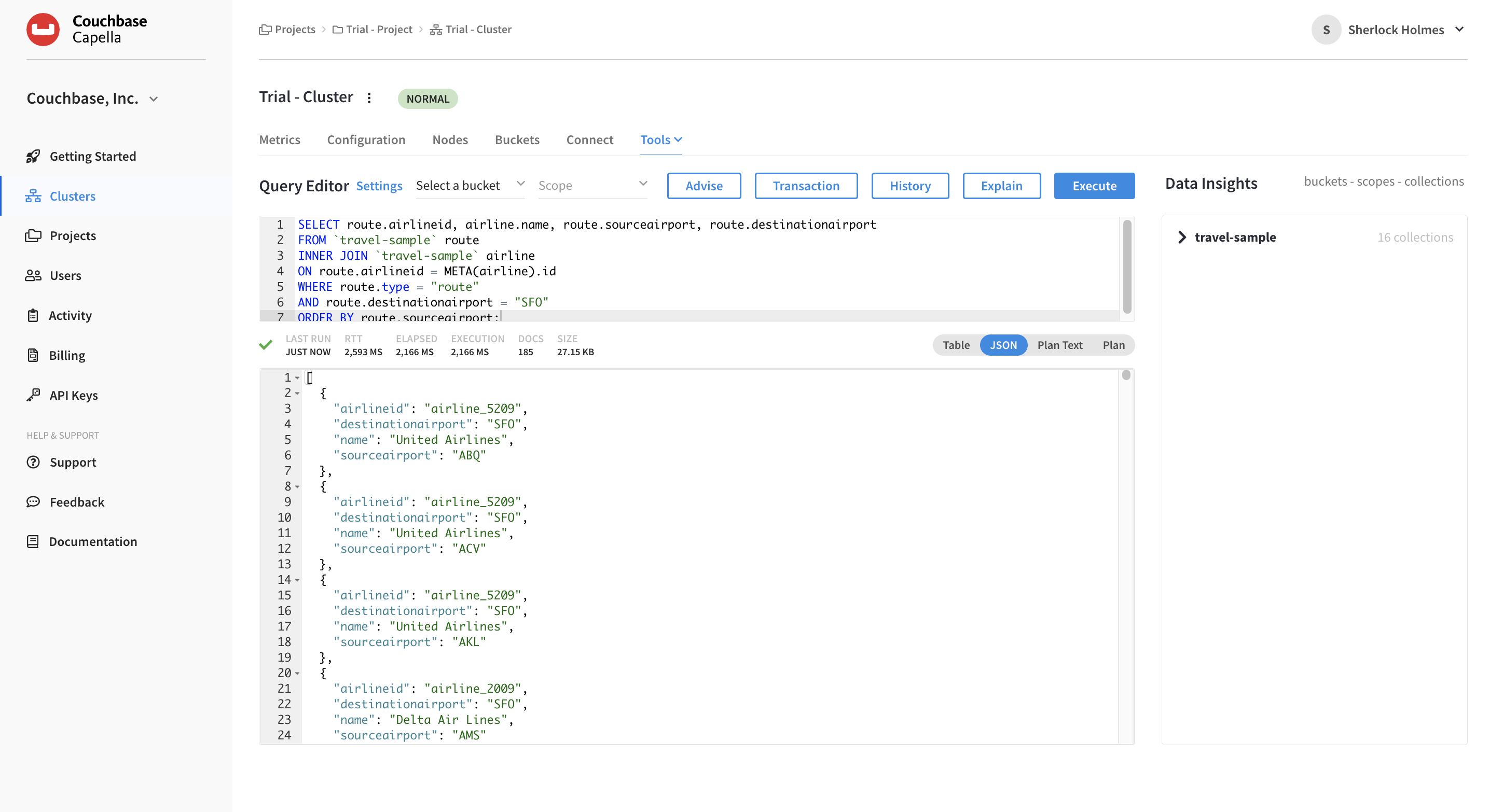Open the Users section

point(65,275)
